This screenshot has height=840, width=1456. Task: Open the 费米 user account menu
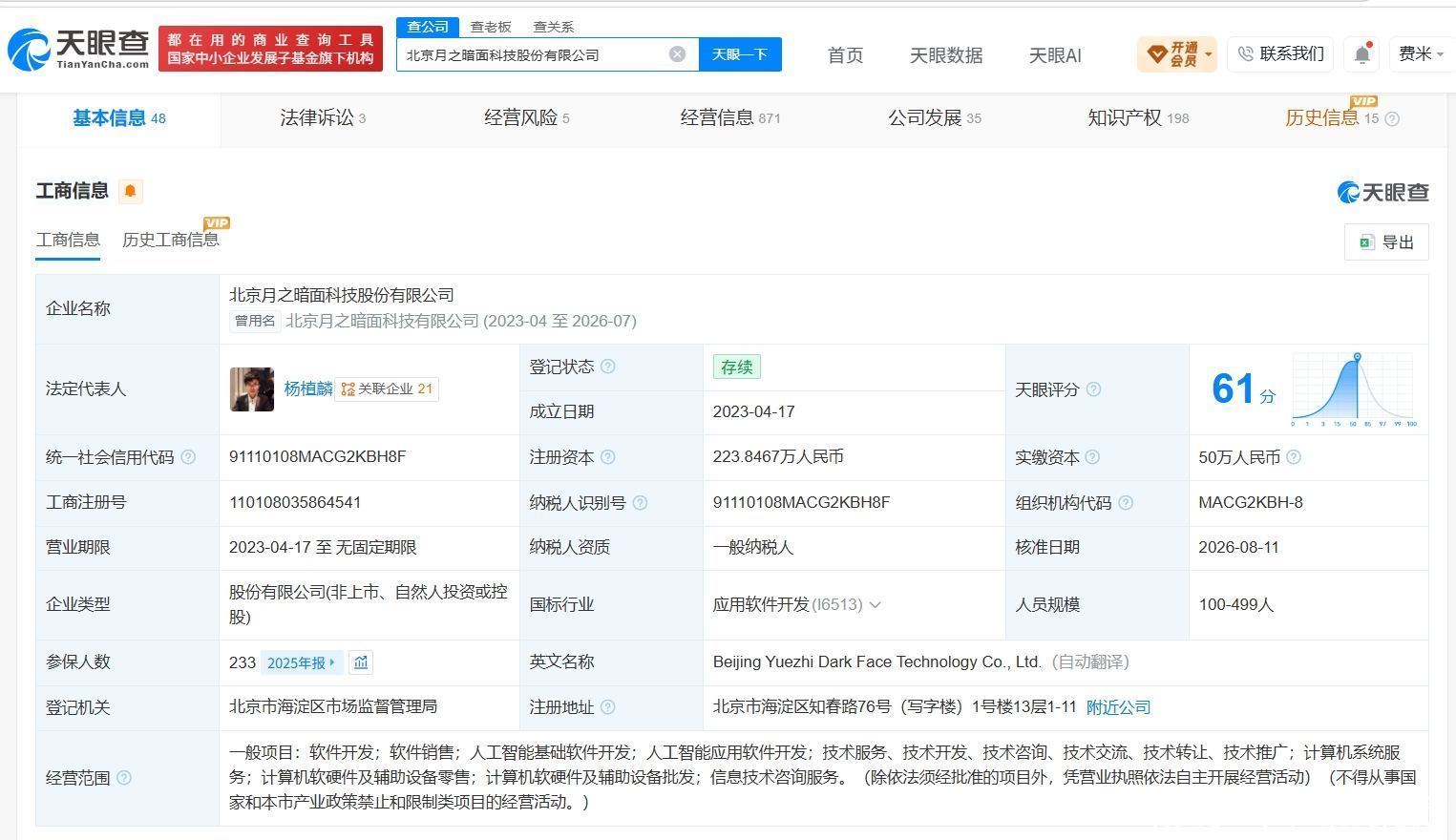pos(1422,54)
